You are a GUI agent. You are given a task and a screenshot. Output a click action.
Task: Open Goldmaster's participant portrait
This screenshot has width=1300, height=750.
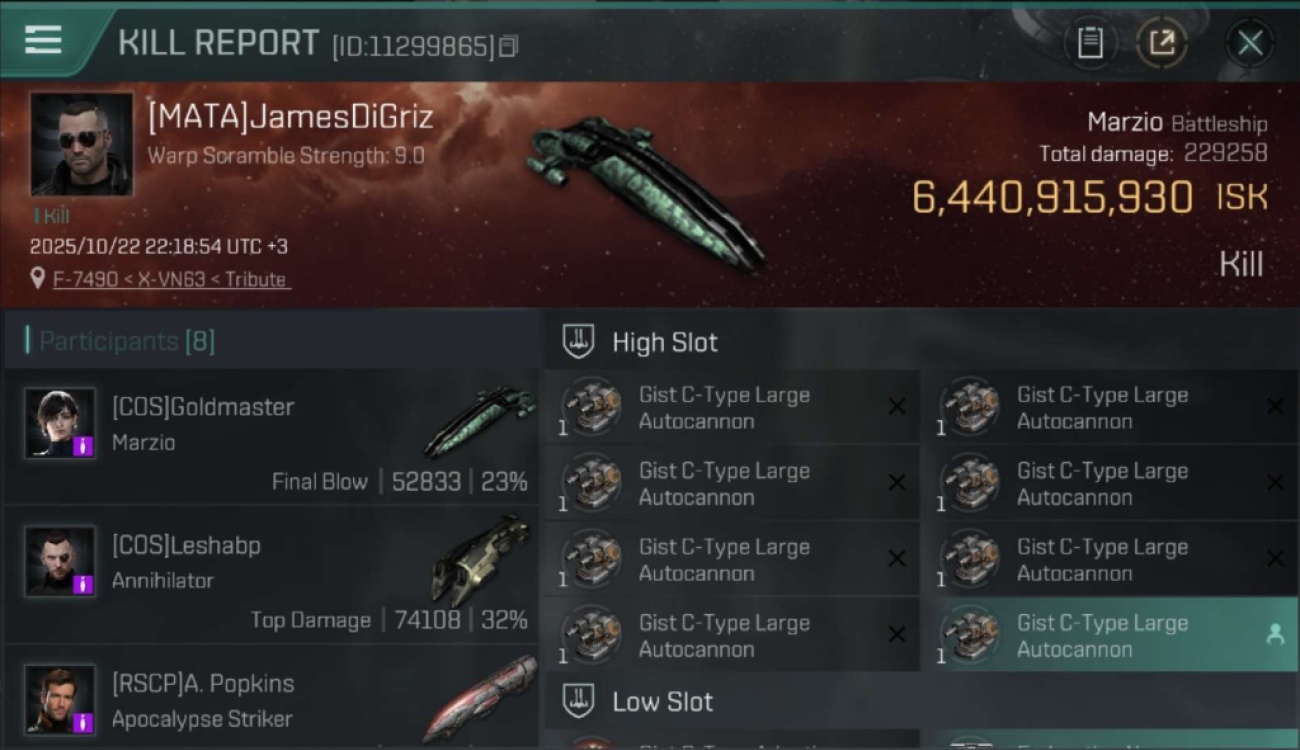pyautogui.click(x=60, y=423)
